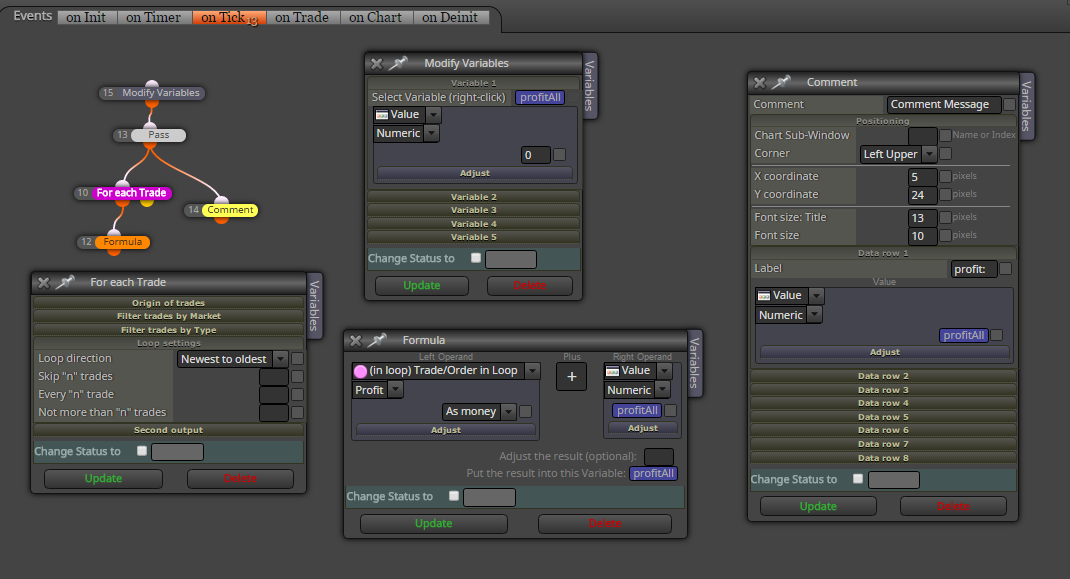Pin the Formula panel
This screenshot has height=579, width=1070.
click(x=377, y=340)
